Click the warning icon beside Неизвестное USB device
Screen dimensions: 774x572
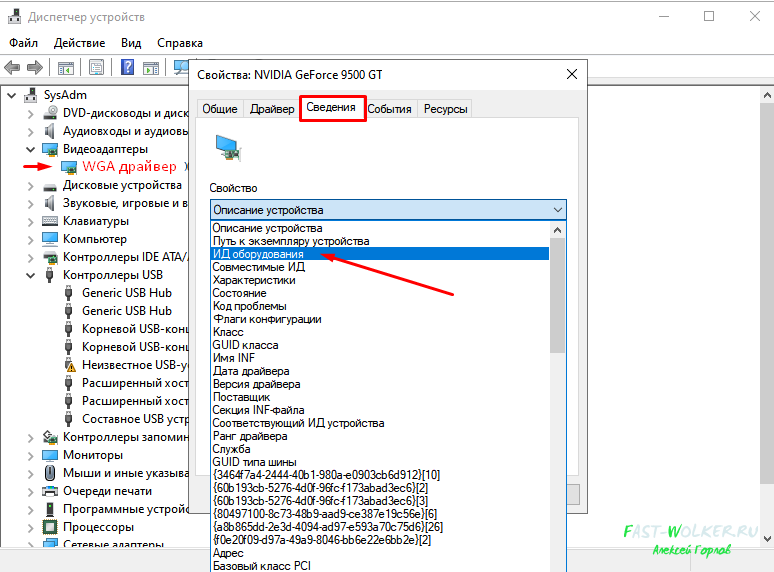(x=70, y=366)
